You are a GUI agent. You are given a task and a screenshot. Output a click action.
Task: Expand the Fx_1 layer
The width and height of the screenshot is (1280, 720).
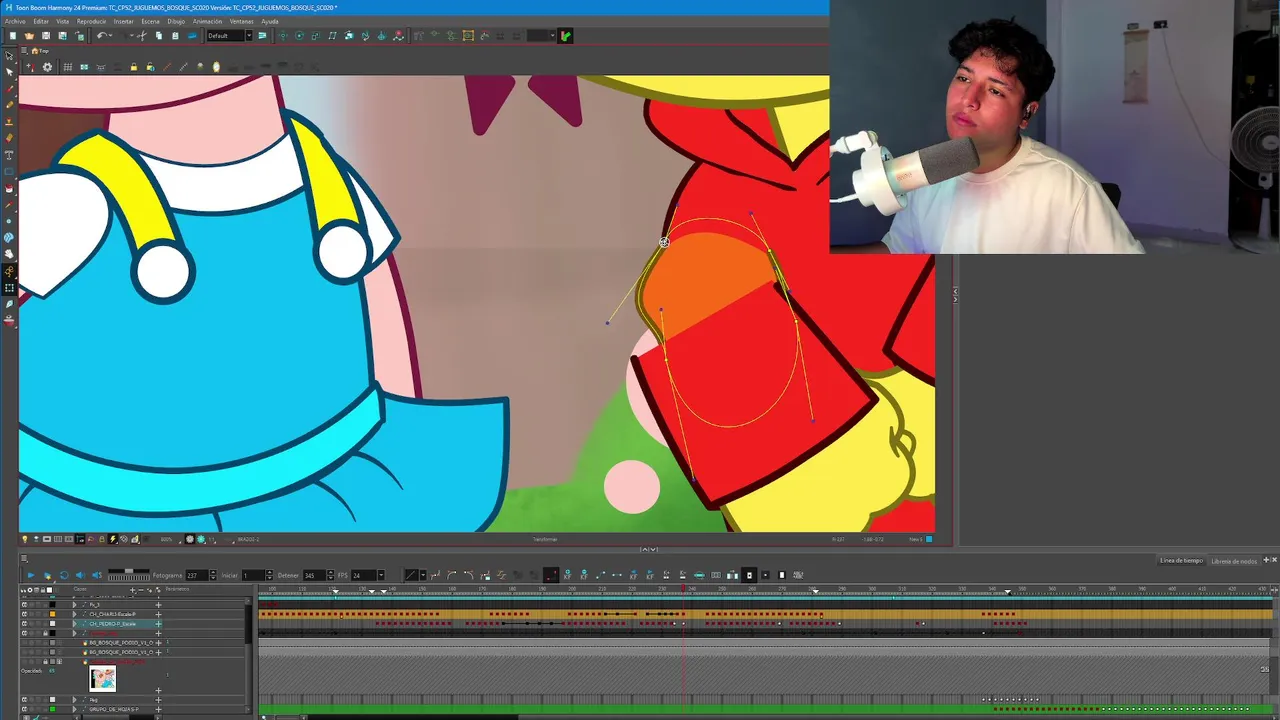74,605
